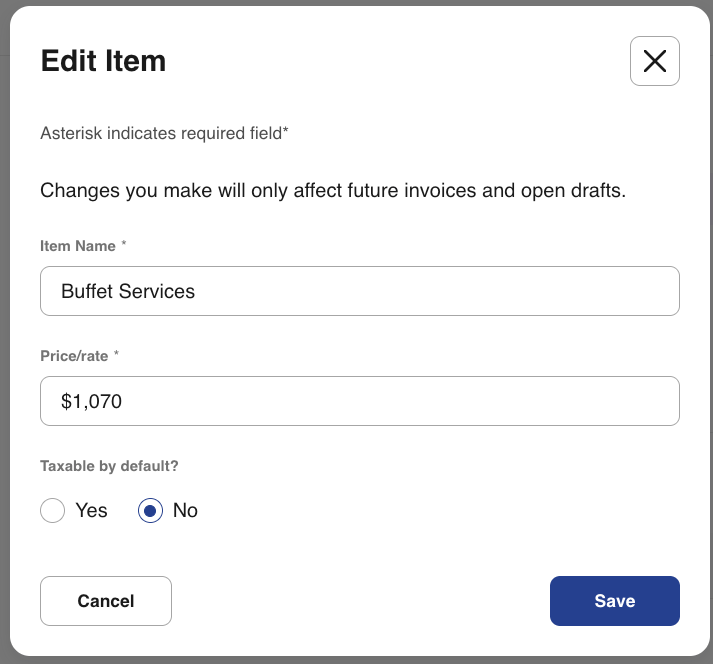This screenshot has height=664, width=713.
Task: Close the Edit Item dialog using X
Action: pos(655,61)
